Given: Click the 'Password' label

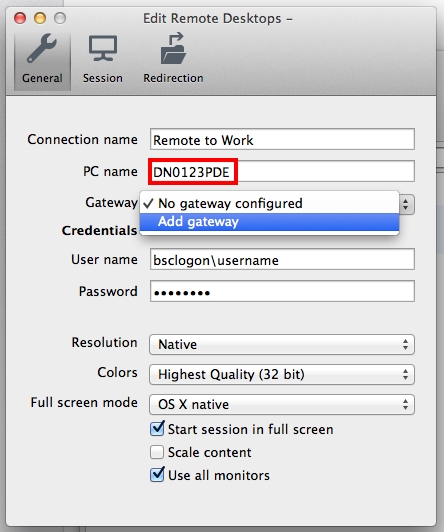Looking at the screenshot, I should coord(108,291).
